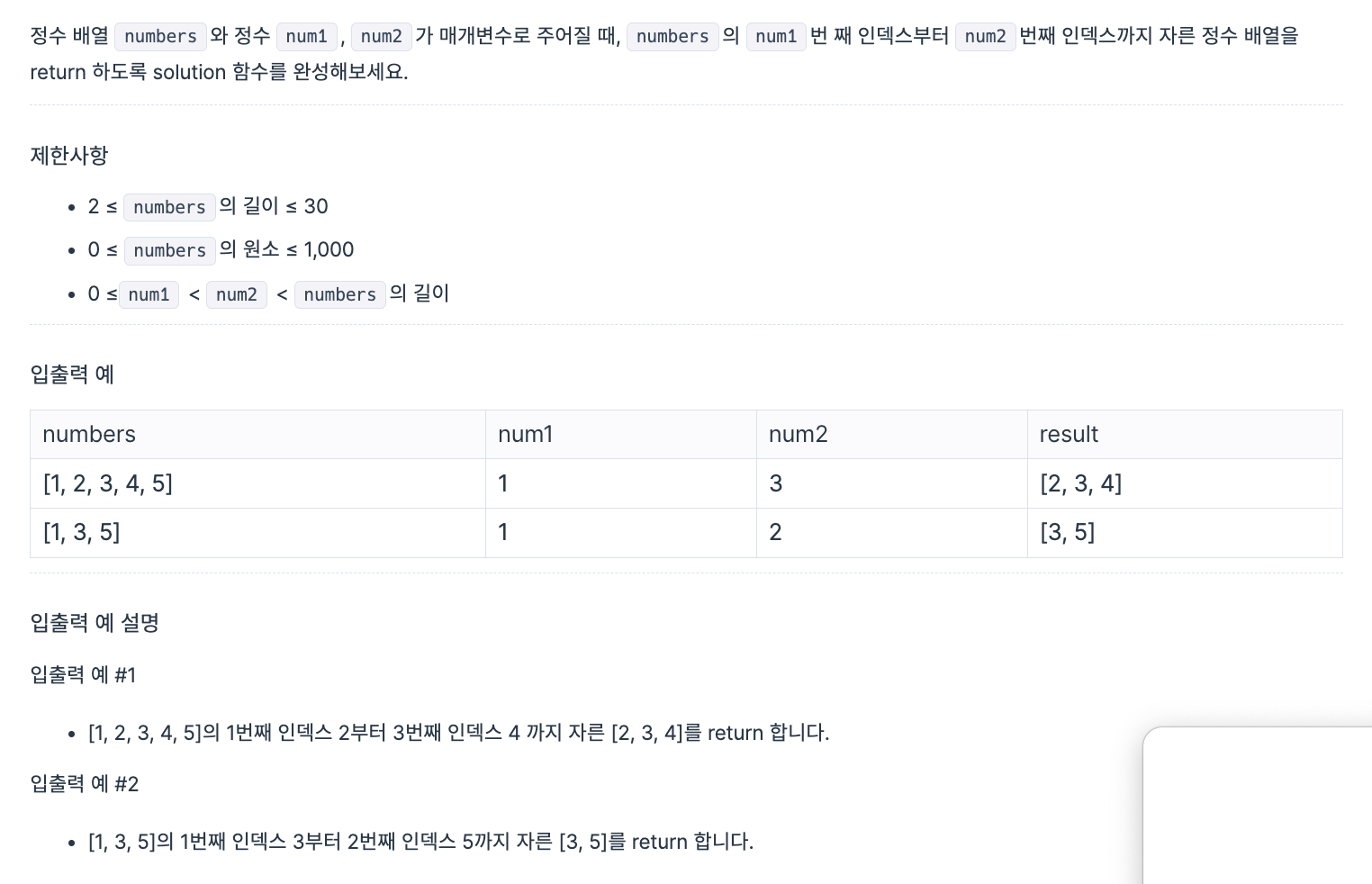Click the '[2, 3, 4]' result cell
This screenshot has height=884, width=1372.
(1185, 483)
